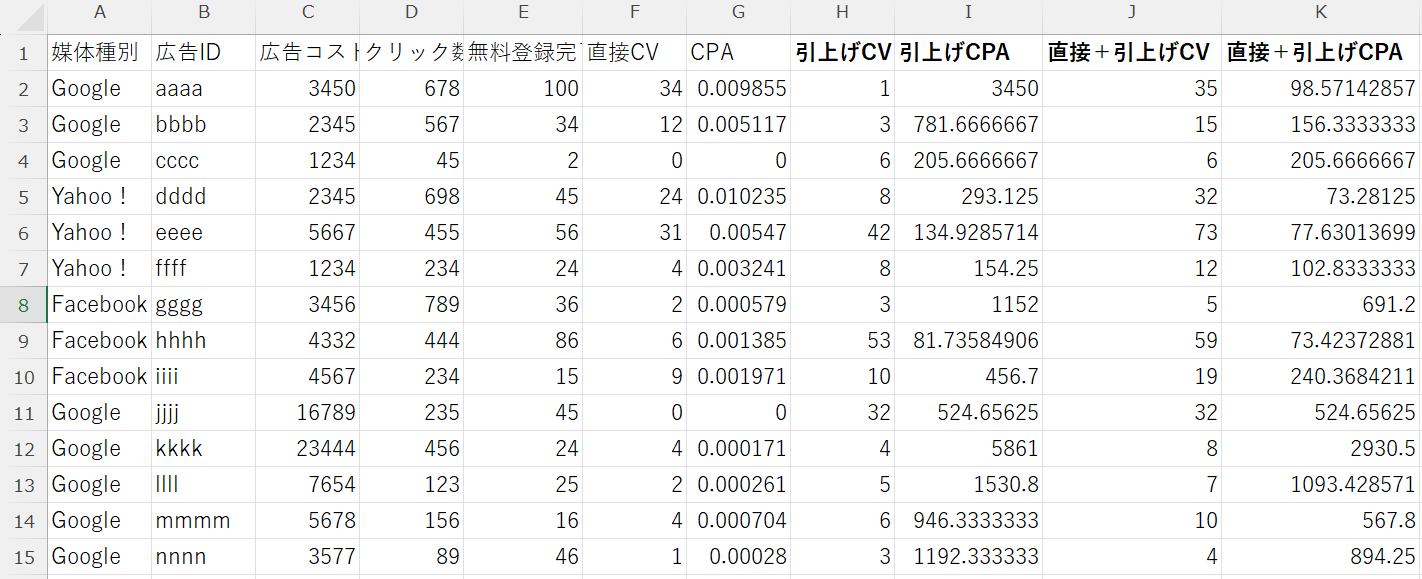Click the cell containing 691.2
This screenshot has height=579, width=1422.
click(1320, 304)
